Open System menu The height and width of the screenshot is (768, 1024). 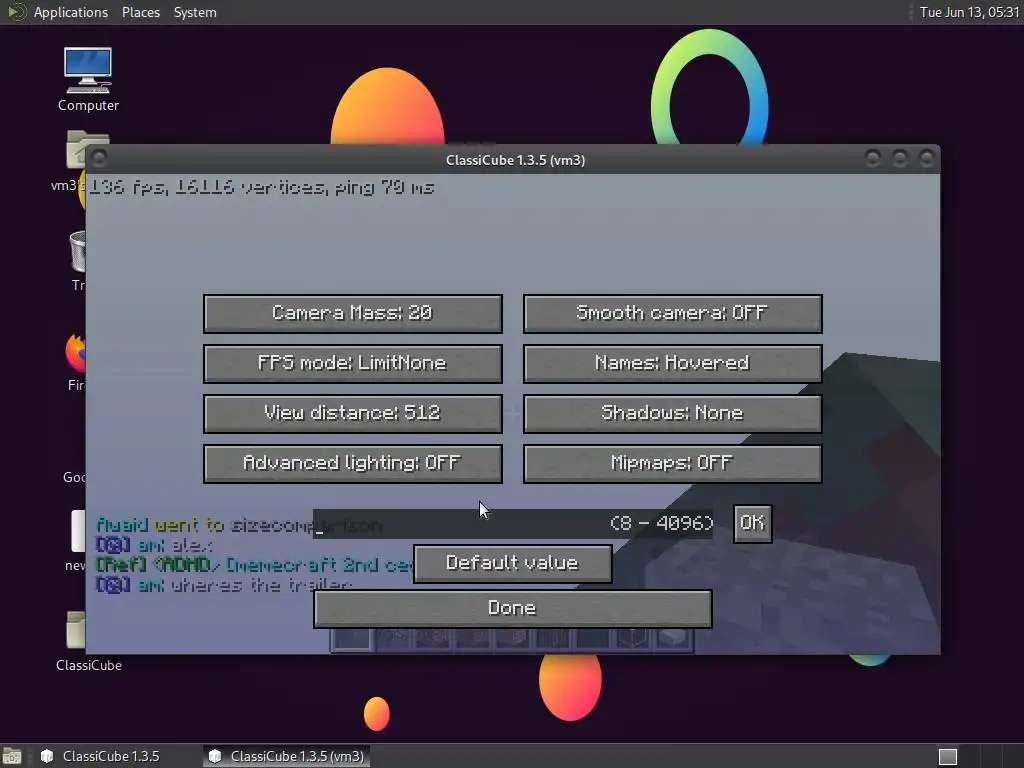(195, 12)
